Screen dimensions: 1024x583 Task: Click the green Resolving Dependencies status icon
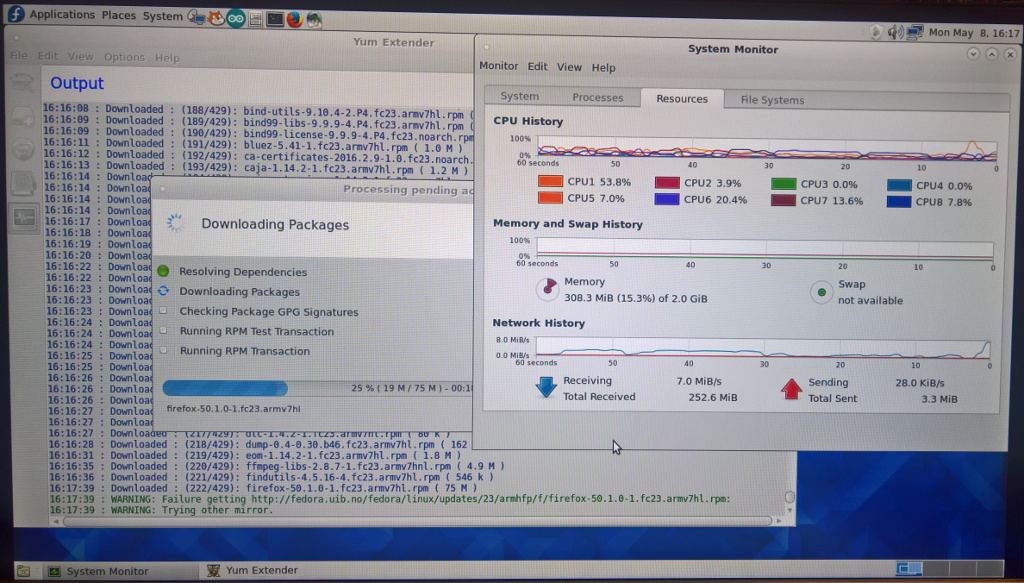(x=163, y=271)
